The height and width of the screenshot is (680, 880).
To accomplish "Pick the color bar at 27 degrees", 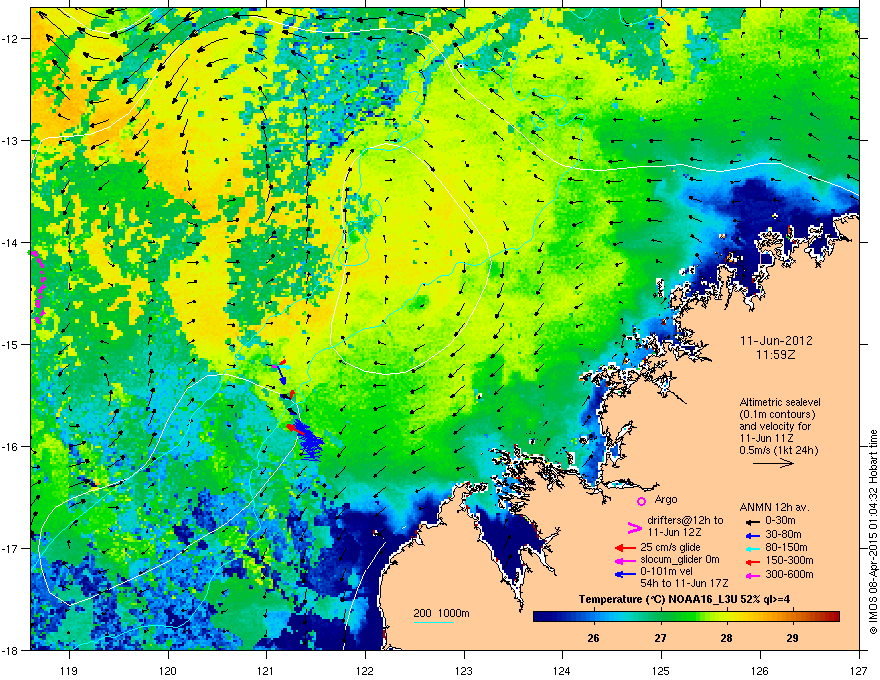I will [x=661, y=617].
